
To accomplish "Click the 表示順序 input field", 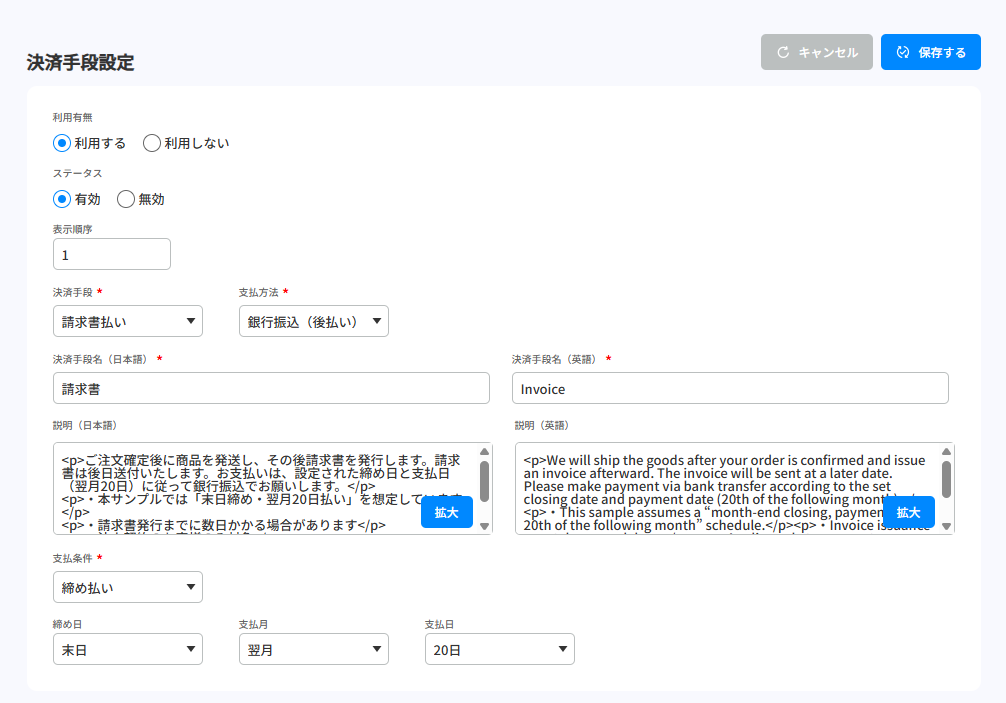I will tap(112, 254).
